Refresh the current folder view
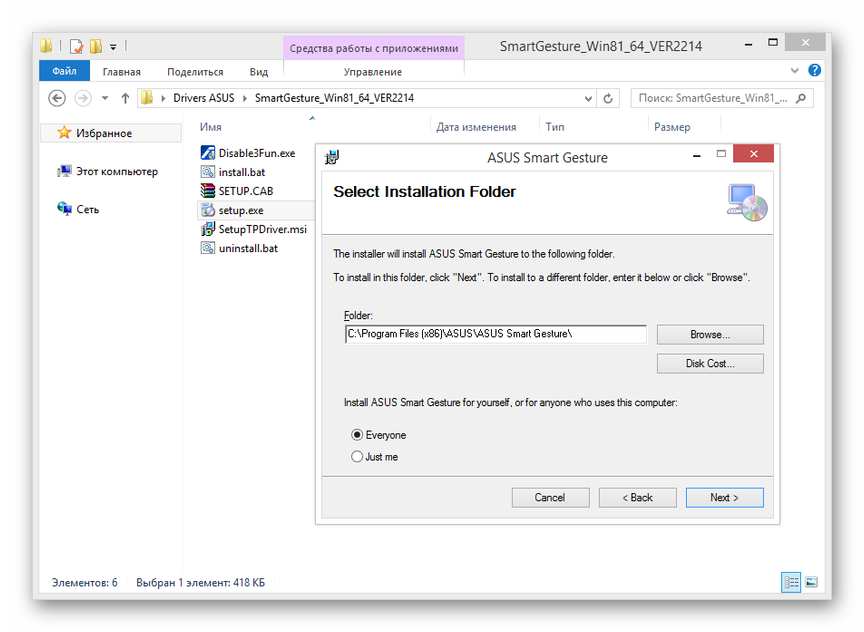This screenshot has height=632, width=864. [609, 99]
